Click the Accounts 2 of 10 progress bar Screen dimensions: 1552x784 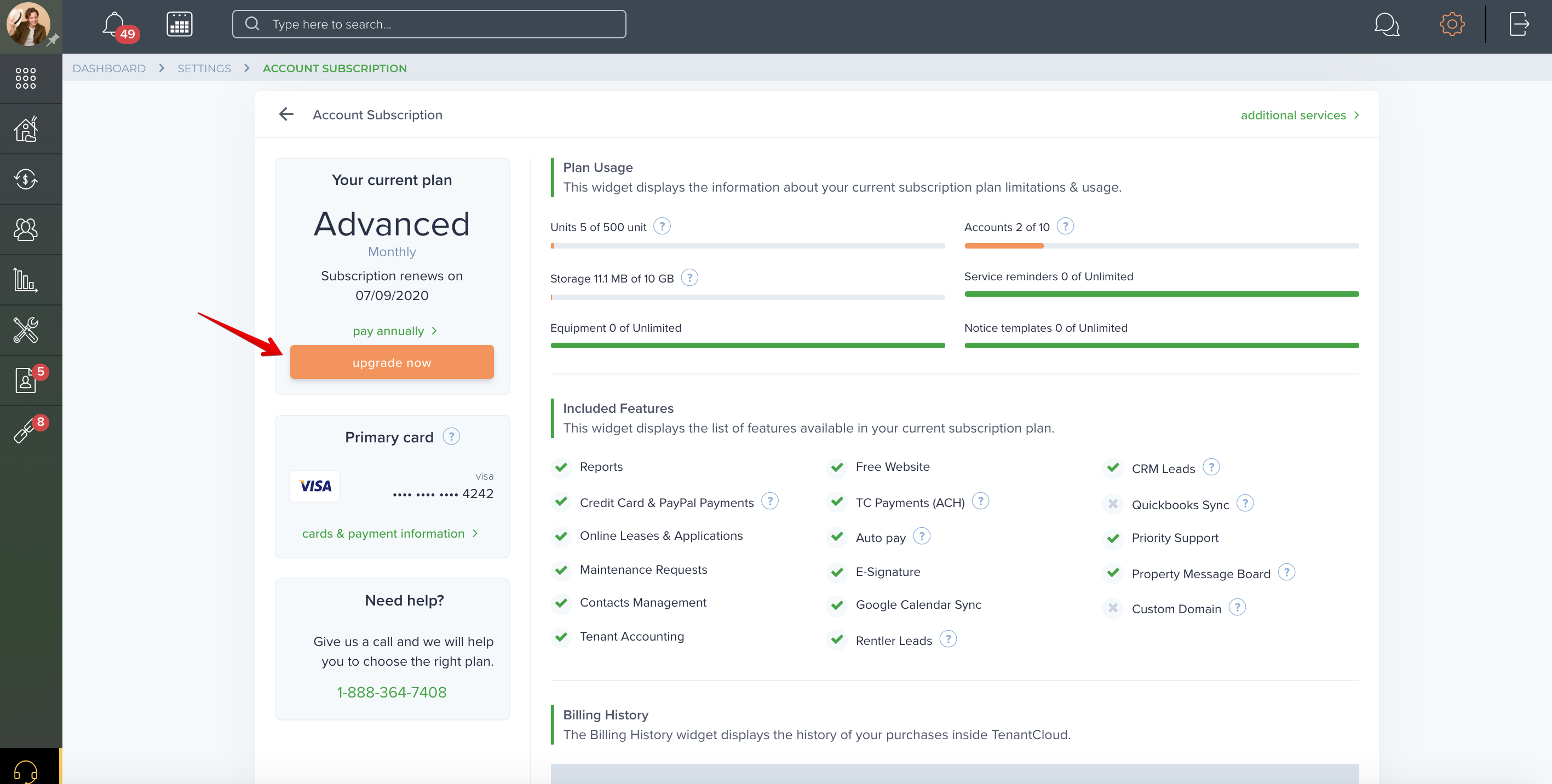click(x=1162, y=246)
